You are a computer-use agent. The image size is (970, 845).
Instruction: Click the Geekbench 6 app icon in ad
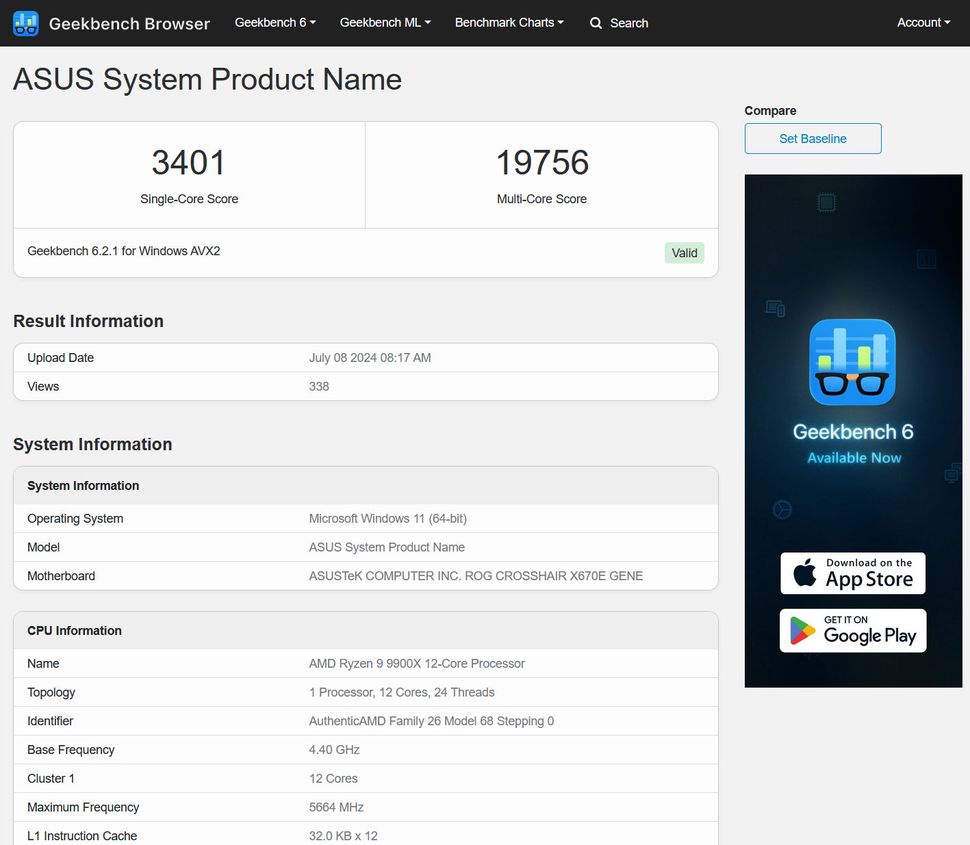point(852,362)
